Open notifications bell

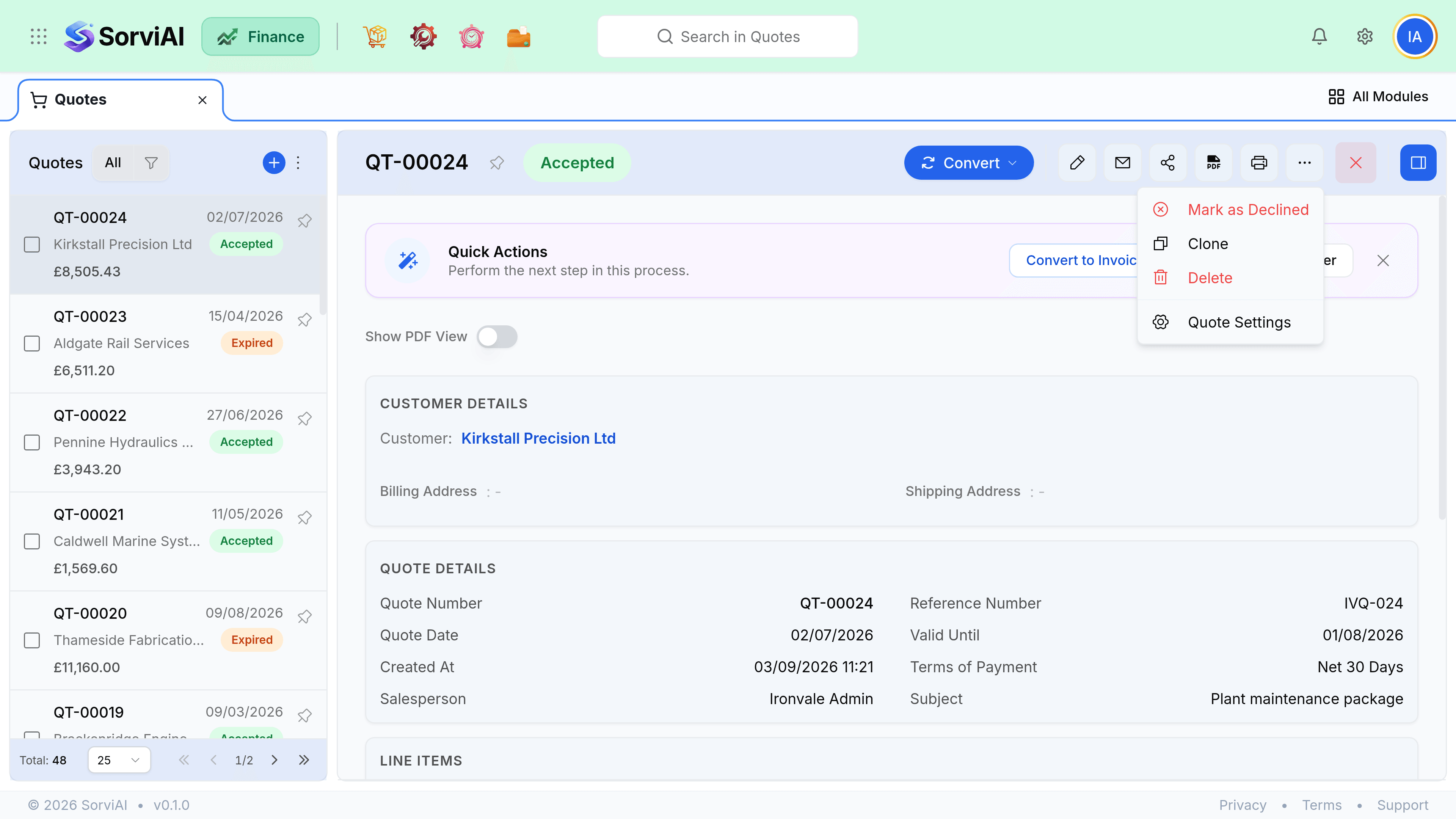[1319, 37]
